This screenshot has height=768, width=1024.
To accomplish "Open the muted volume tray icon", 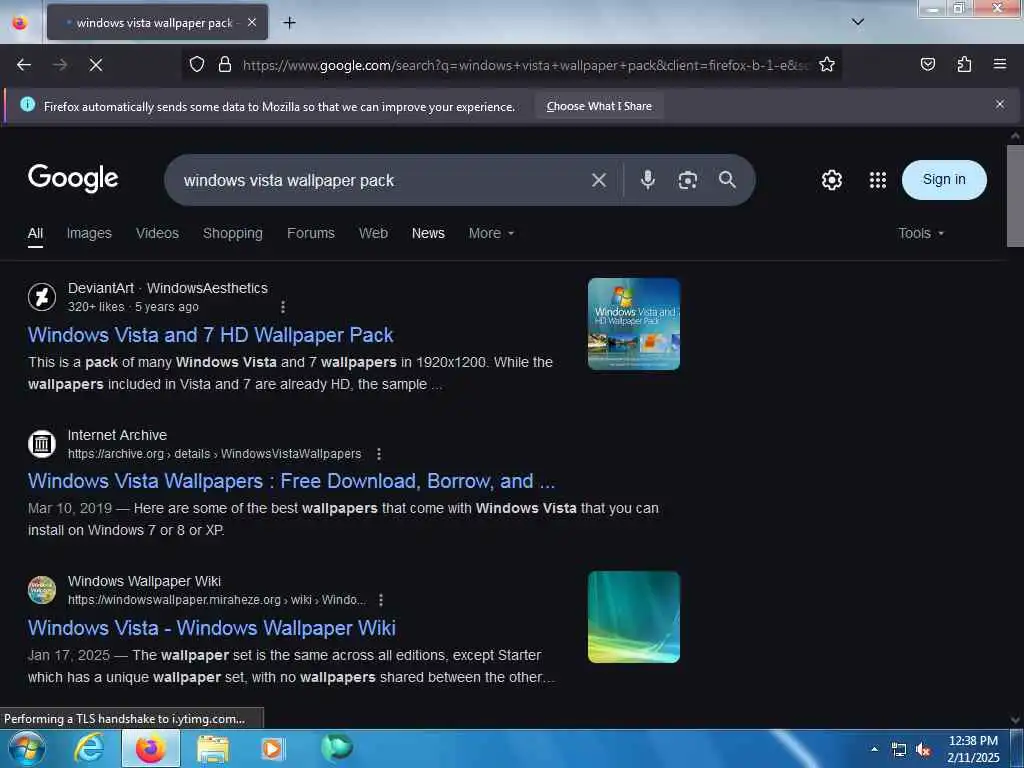I will [923, 750].
